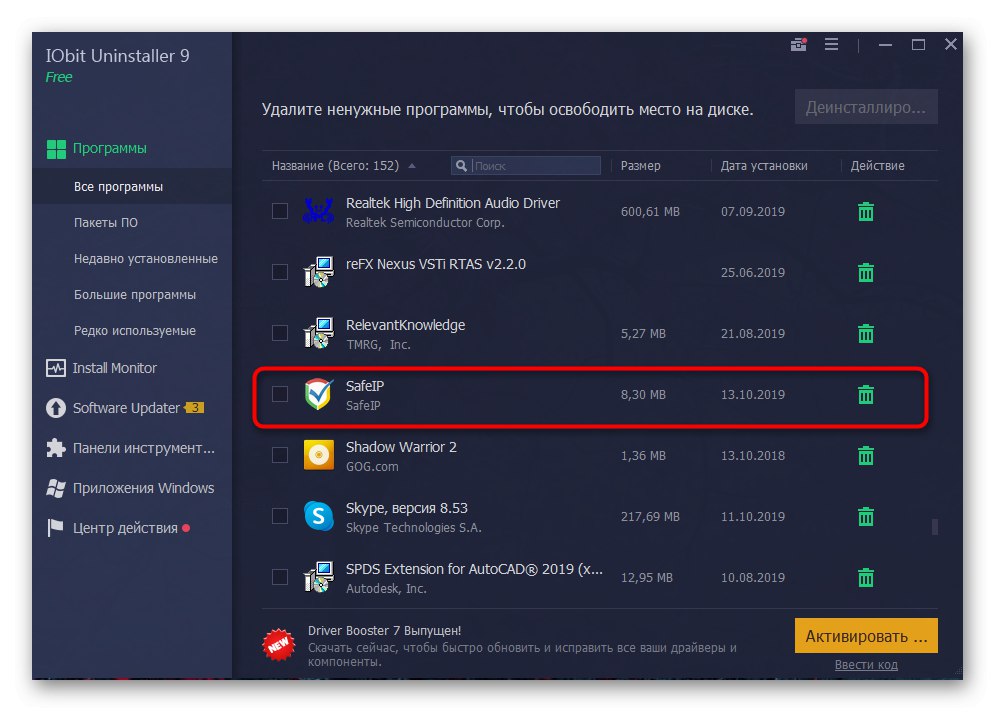Viewport: 995px width, 712px height.
Task: Select the Shadow Warrior 2 name
Action: click(401, 447)
